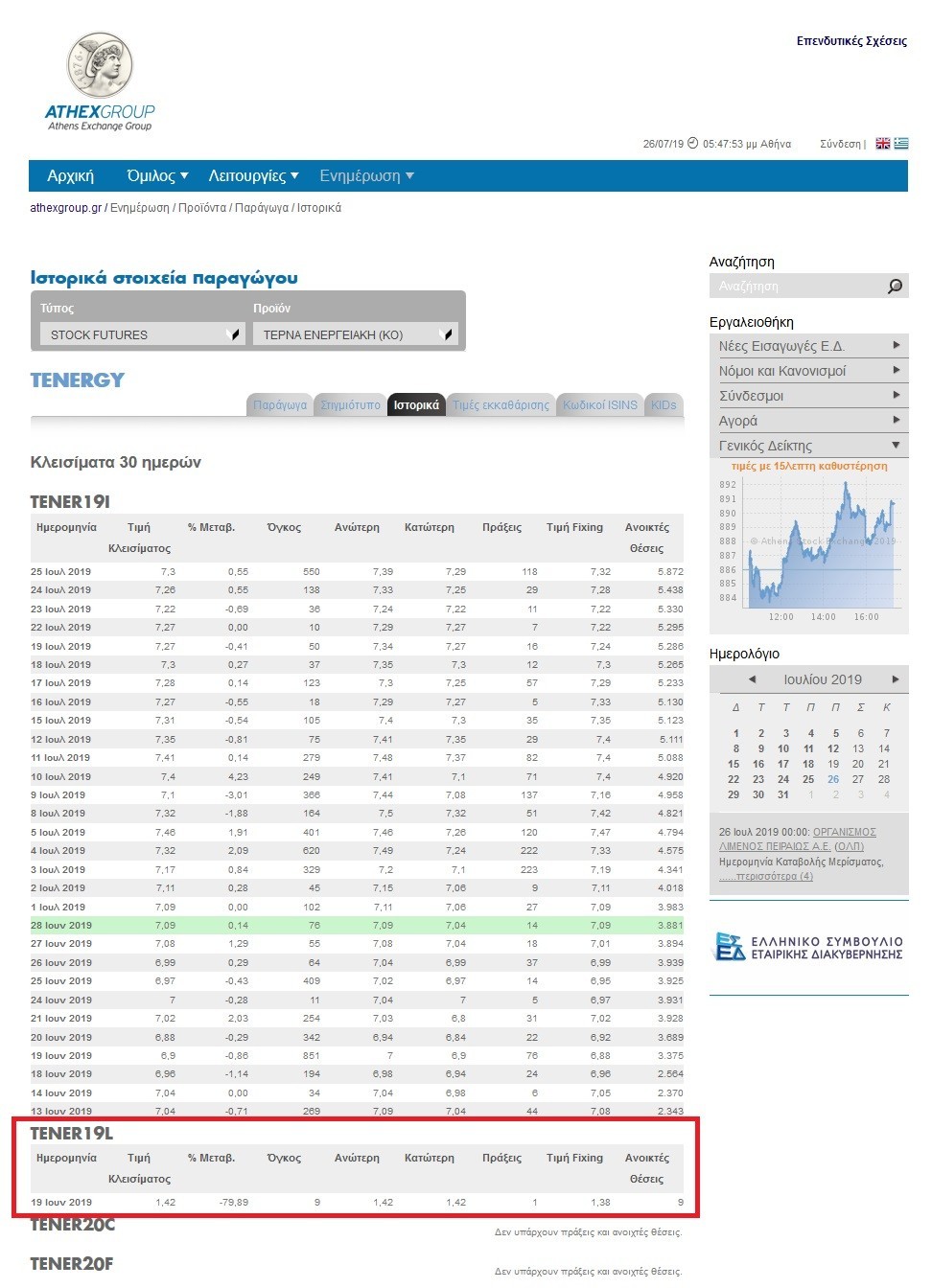Click into the Αναζήτηση search field

click(798, 286)
